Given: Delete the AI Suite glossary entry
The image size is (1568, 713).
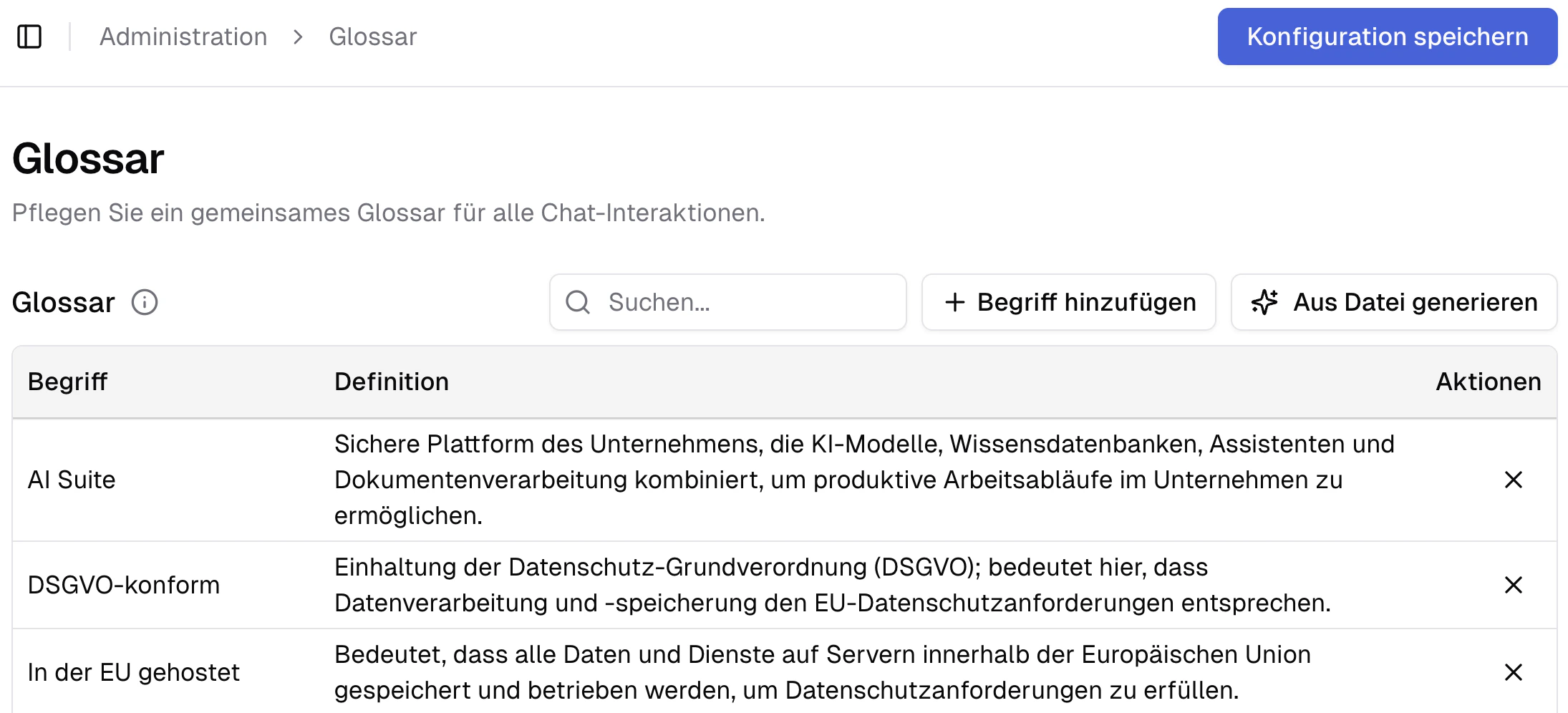Looking at the screenshot, I should point(1514,480).
